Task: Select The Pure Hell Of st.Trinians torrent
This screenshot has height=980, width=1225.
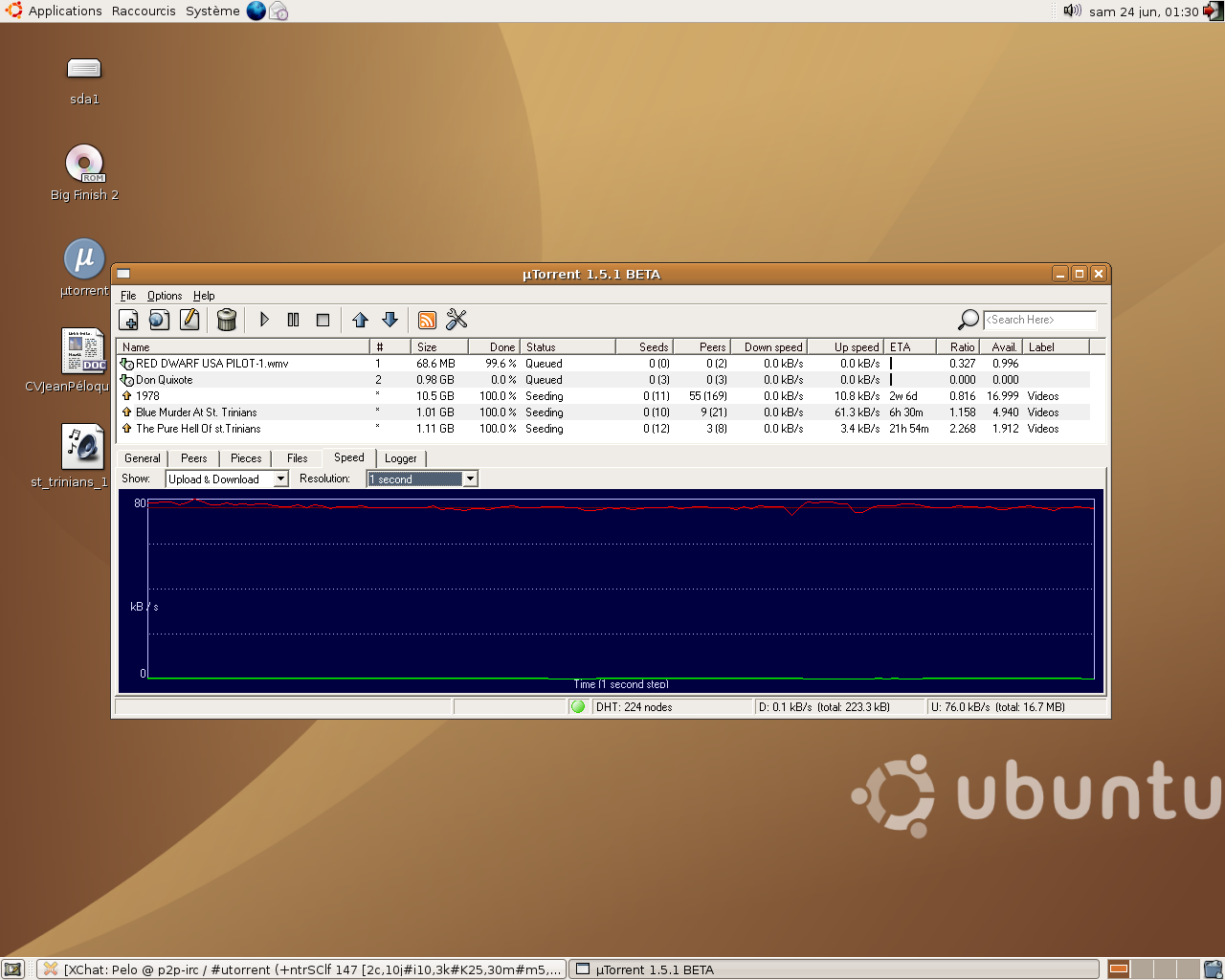Action: 604,429
